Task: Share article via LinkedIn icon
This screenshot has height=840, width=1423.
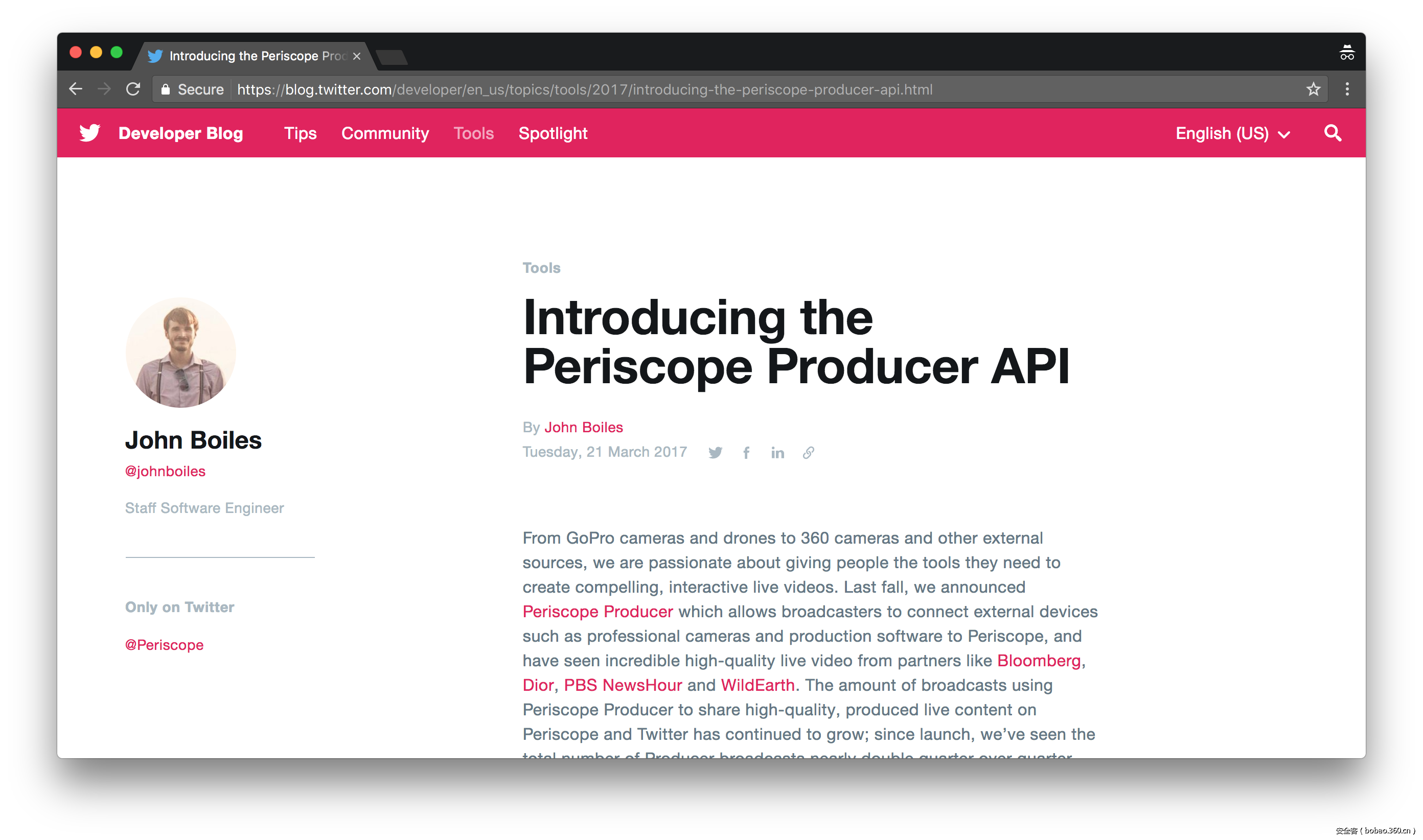Action: click(777, 452)
